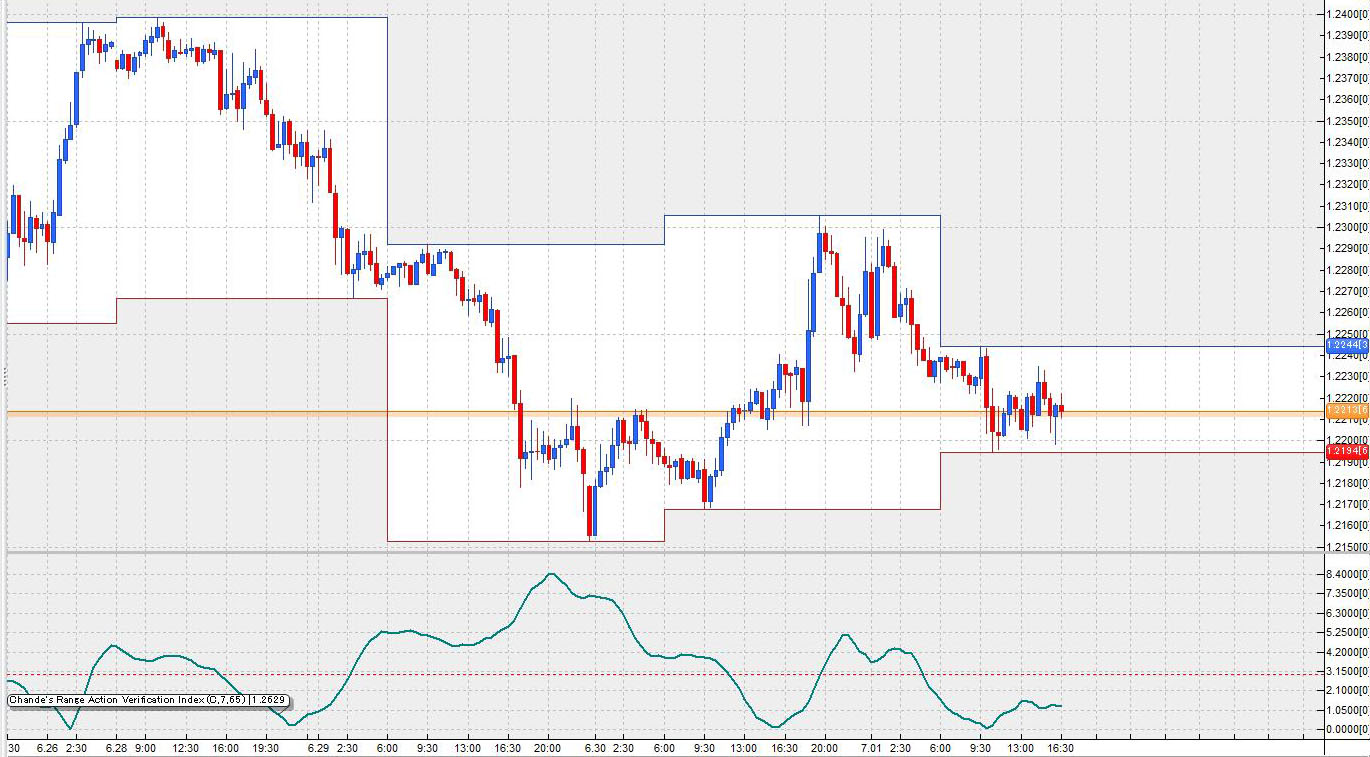Click the 1.2340 price axis label
1370x757 pixels.
point(1348,142)
